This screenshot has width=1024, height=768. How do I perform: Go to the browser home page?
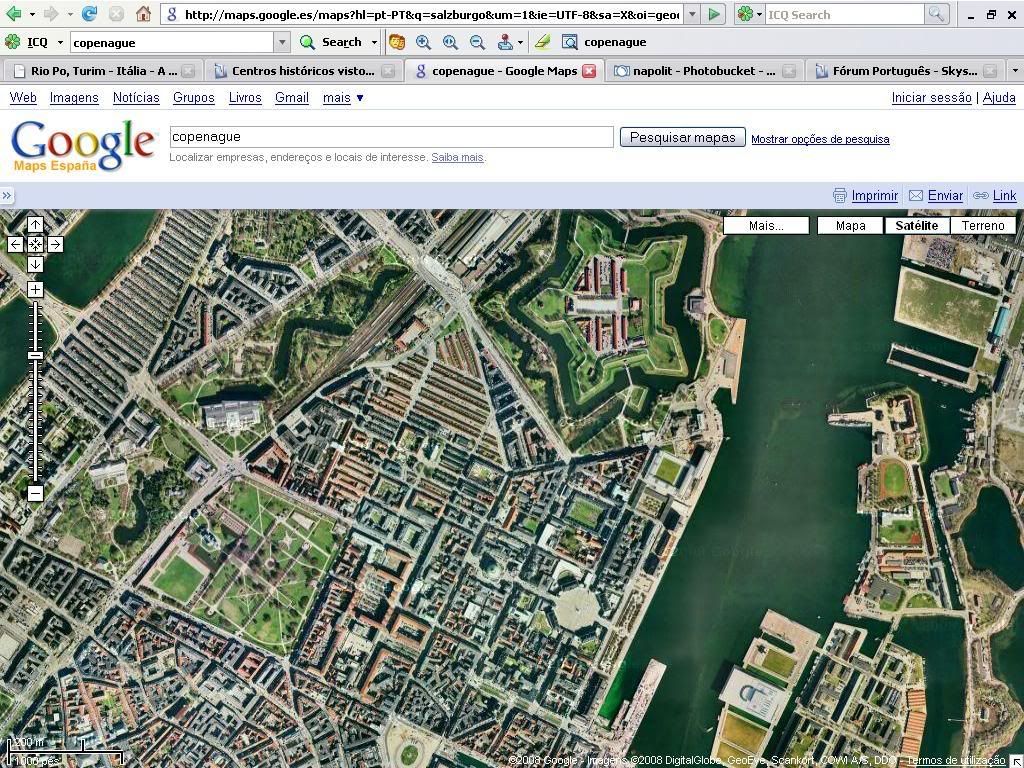[143, 14]
